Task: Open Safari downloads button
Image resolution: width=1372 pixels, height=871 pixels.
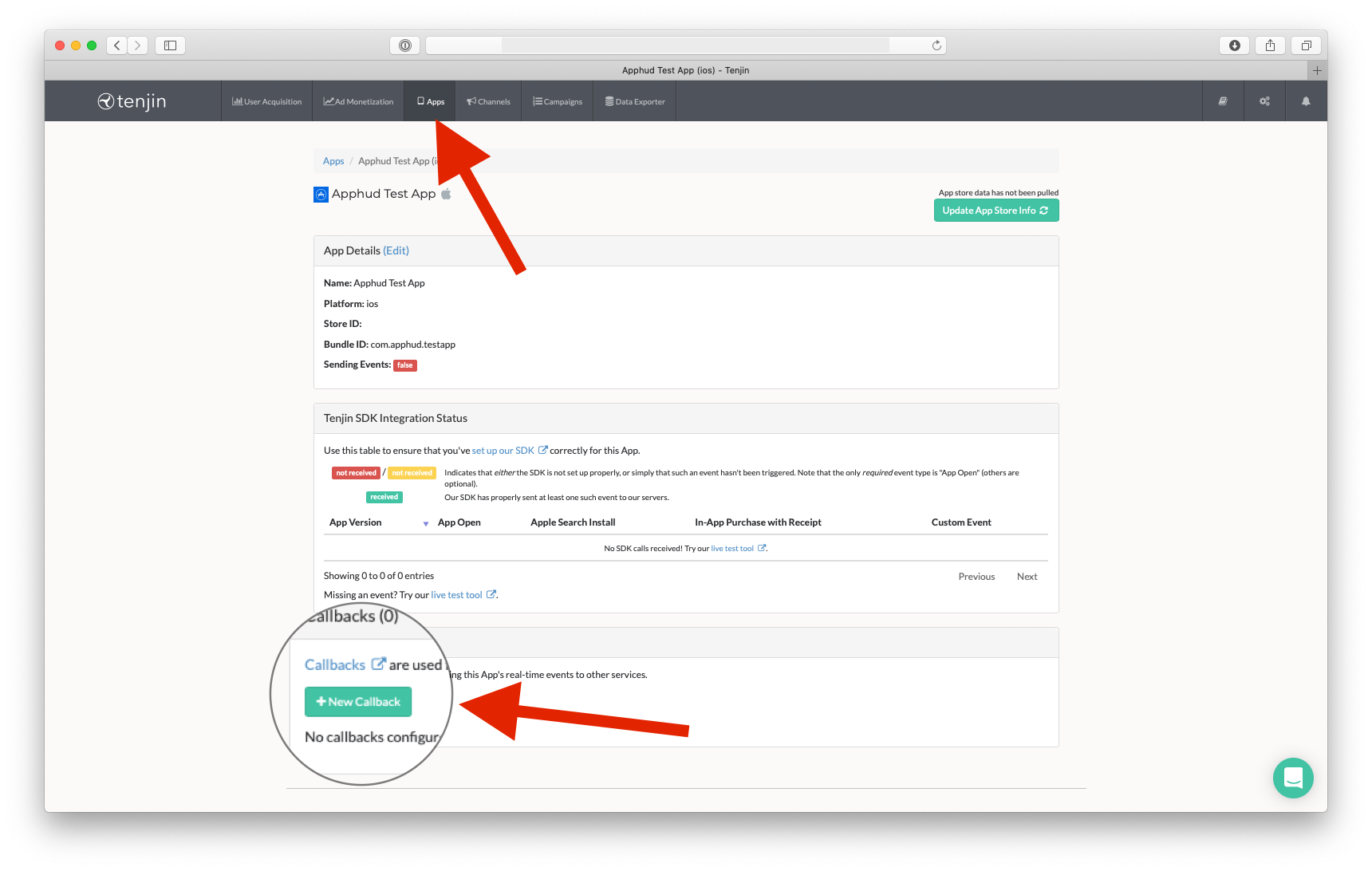Action: [x=1234, y=45]
